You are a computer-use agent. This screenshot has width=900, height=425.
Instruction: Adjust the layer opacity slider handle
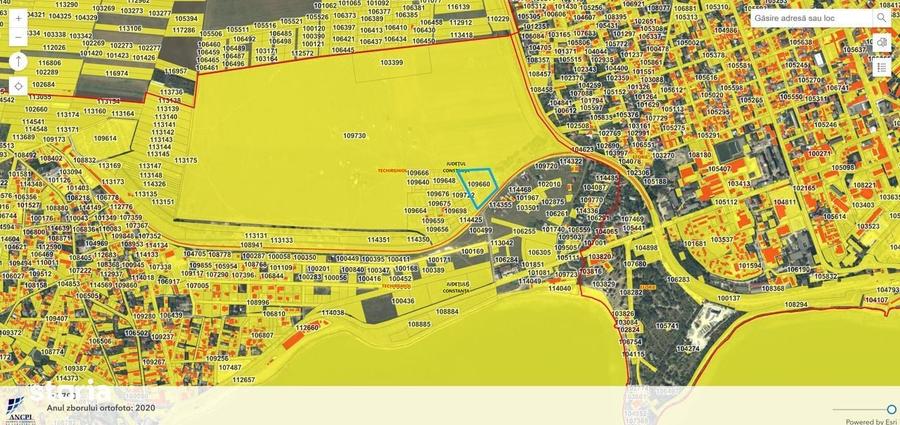click(891, 409)
